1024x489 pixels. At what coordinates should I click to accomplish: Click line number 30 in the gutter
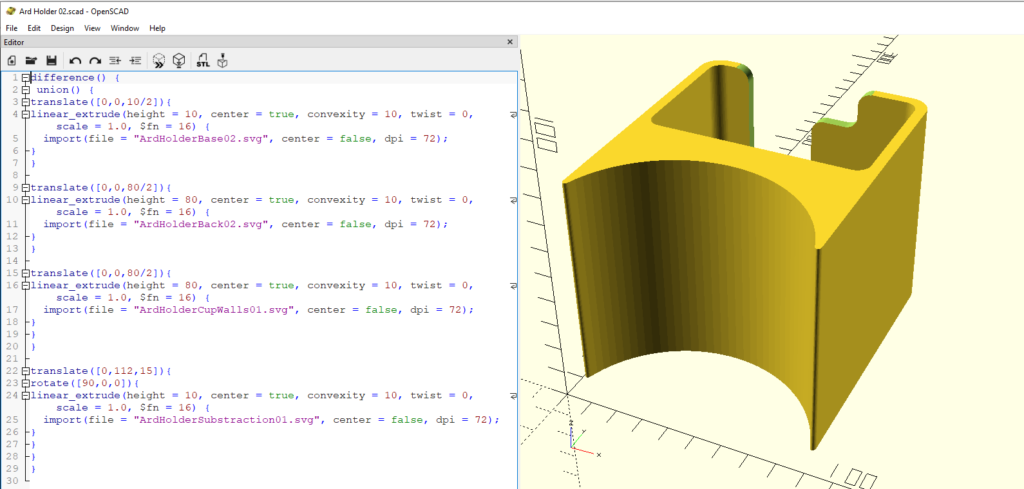pyautogui.click(x=10, y=481)
